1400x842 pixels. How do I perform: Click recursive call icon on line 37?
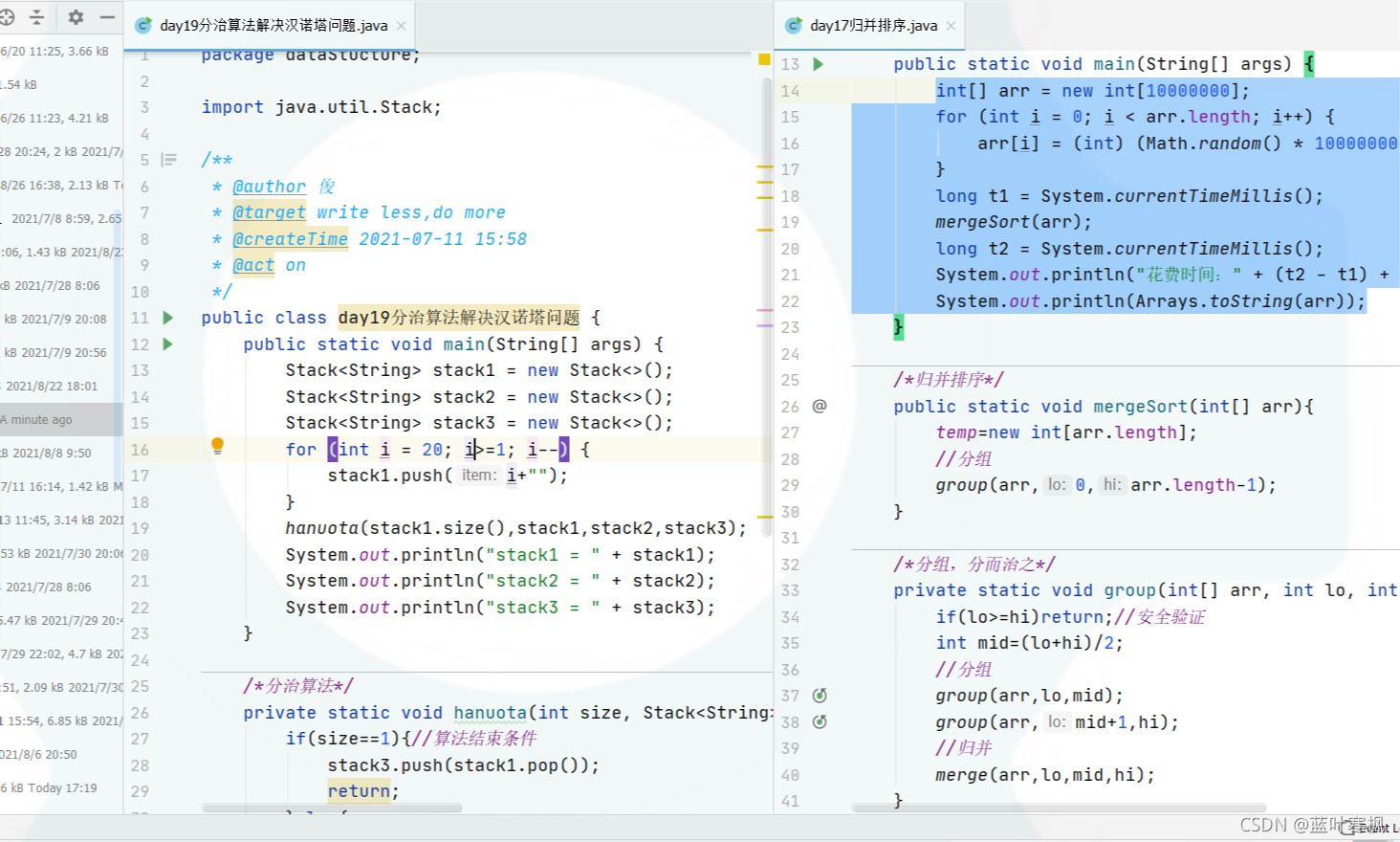click(x=820, y=696)
